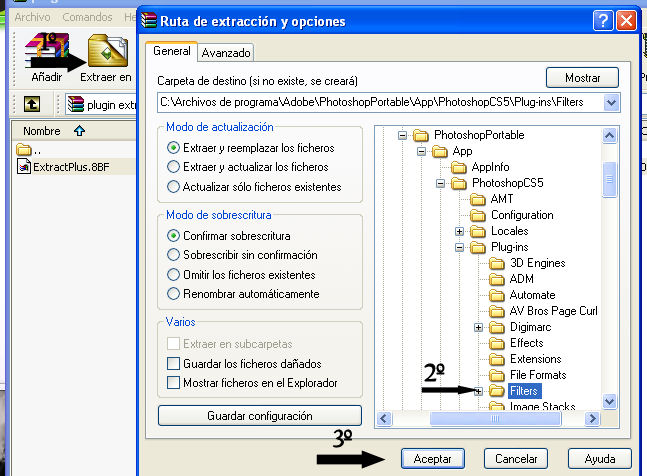The height and width of the screenshot is (476, 647).
Task: Select the AV Bros Page Curl folder icon
Action: [497, 311]
